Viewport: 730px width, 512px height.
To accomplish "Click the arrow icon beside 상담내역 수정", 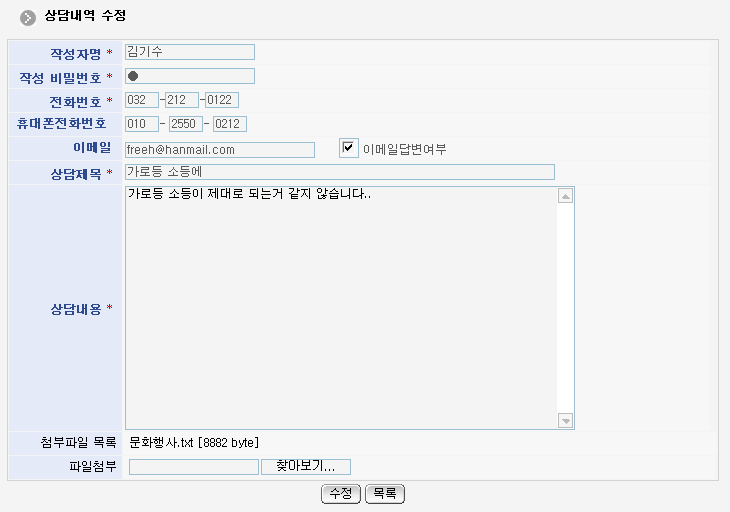I will pos(28,18).
